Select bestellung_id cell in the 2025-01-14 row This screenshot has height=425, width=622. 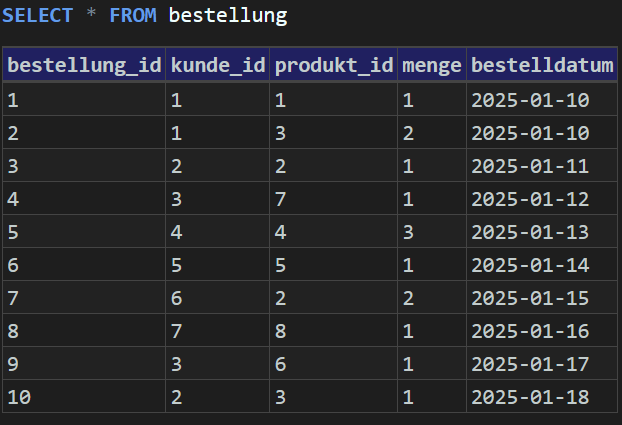point(84,265)
